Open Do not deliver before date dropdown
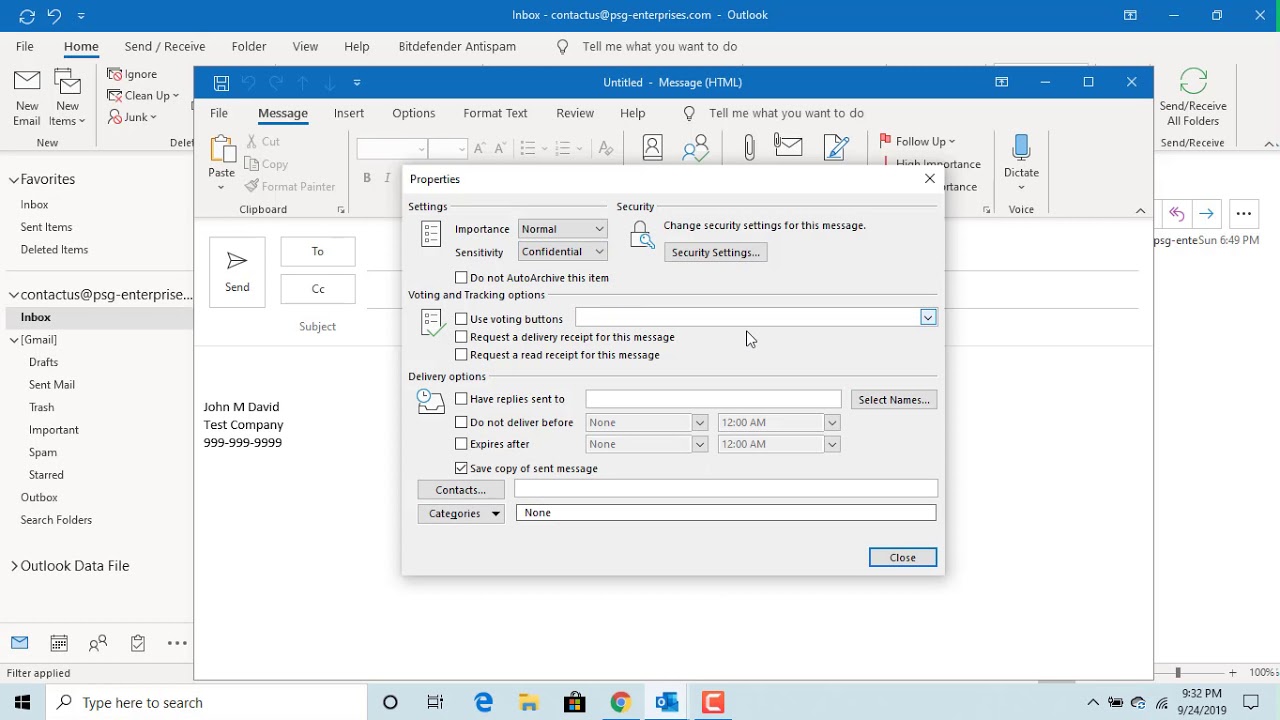Image resolution: width=1280 pixels, height=720 pixels. 700,423
